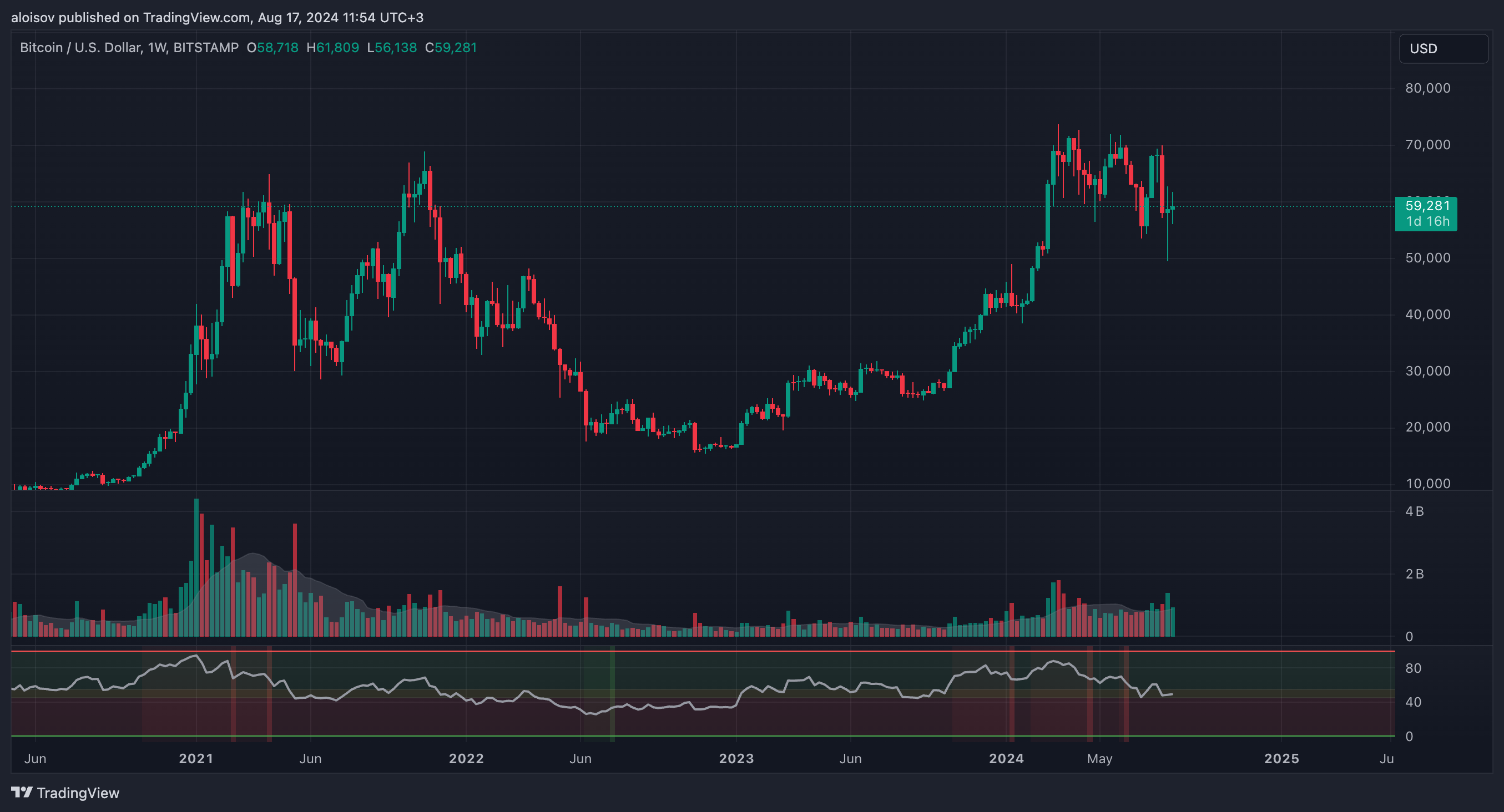This screenshot has height=812, width=1504.
Task: Click the 2025 time axis label
Action: click(x=1281, y=758)
